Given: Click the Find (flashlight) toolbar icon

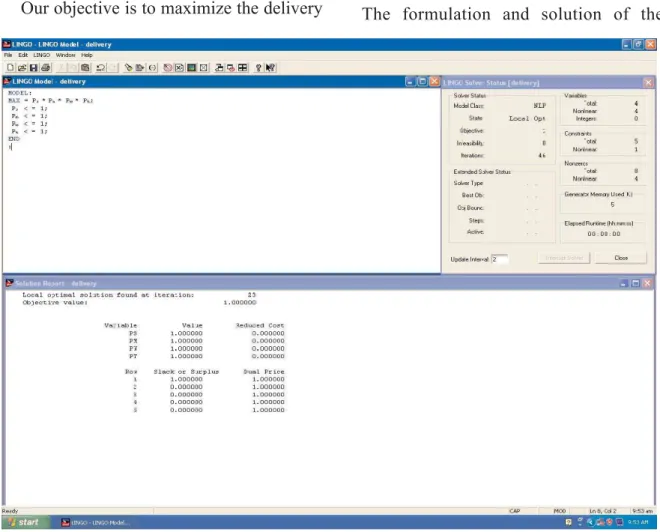Looking at the screenshot, I should [x=128, y=68].
